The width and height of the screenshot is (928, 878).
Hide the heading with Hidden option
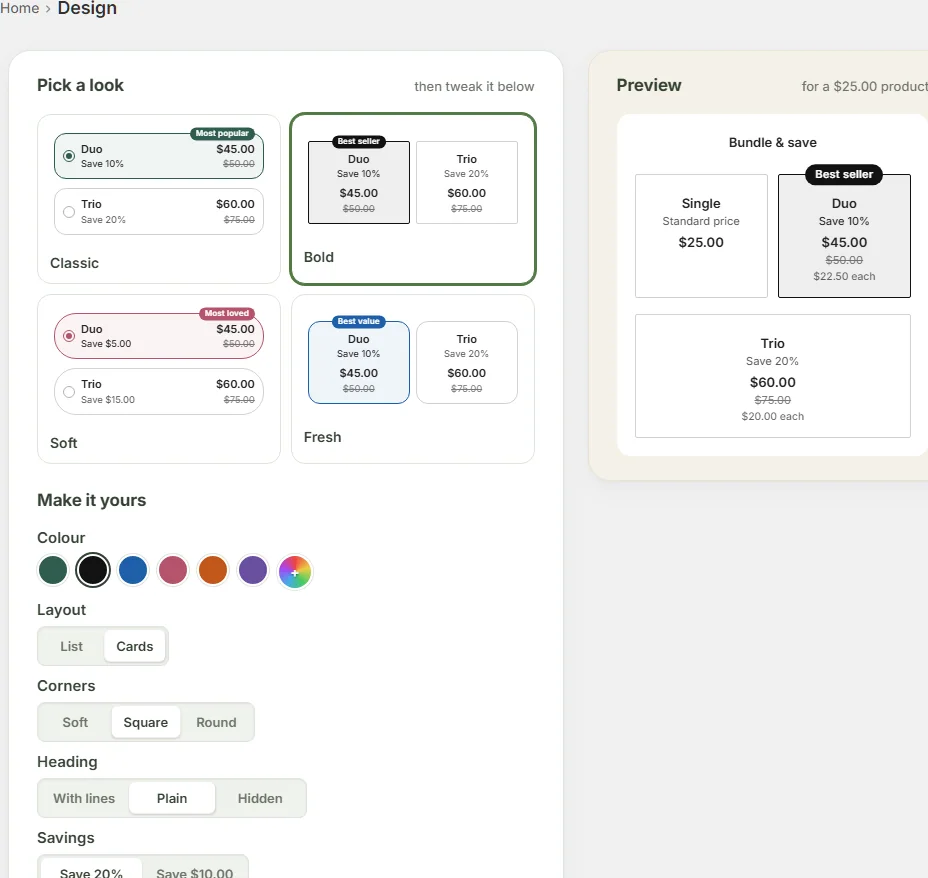click(260, 798)
